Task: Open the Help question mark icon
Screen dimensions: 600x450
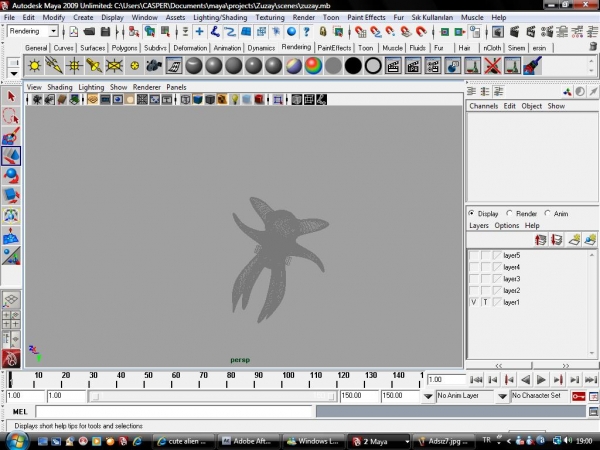Action: (x=307, y=31)
